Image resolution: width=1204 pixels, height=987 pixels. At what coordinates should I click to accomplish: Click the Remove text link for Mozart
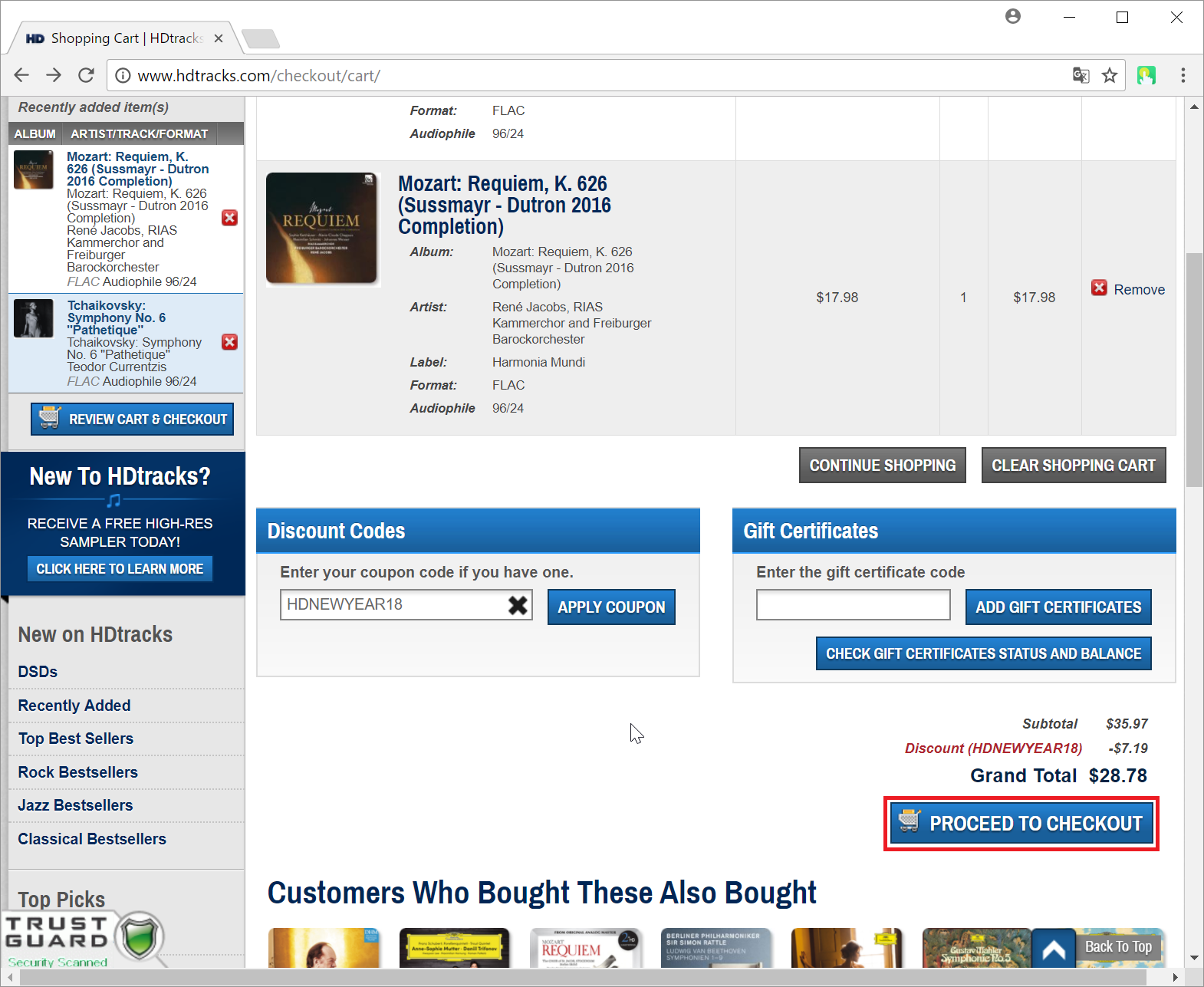tap(1139, 289)
